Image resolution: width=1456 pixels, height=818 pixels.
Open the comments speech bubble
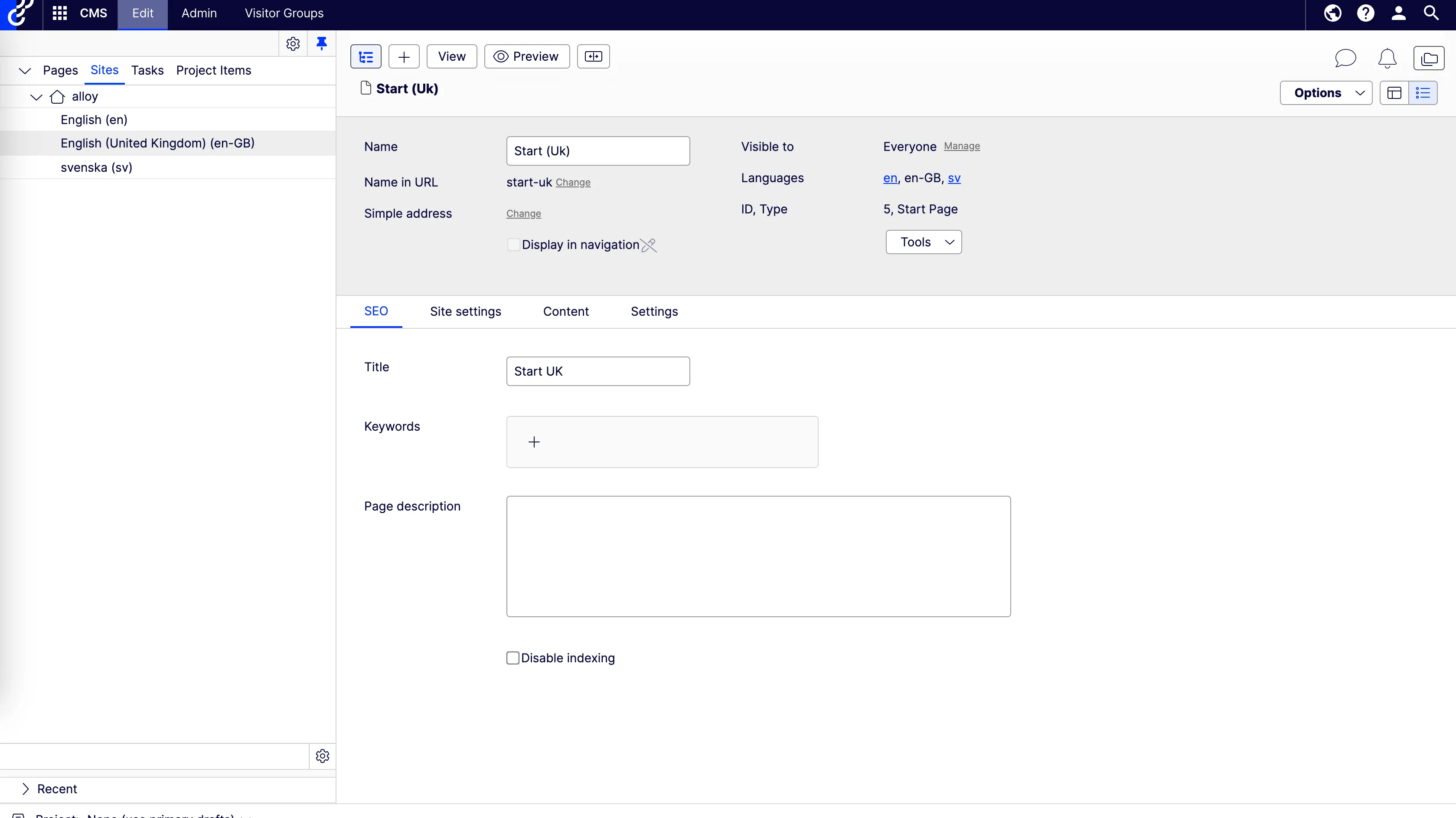tap(1345, 58)
